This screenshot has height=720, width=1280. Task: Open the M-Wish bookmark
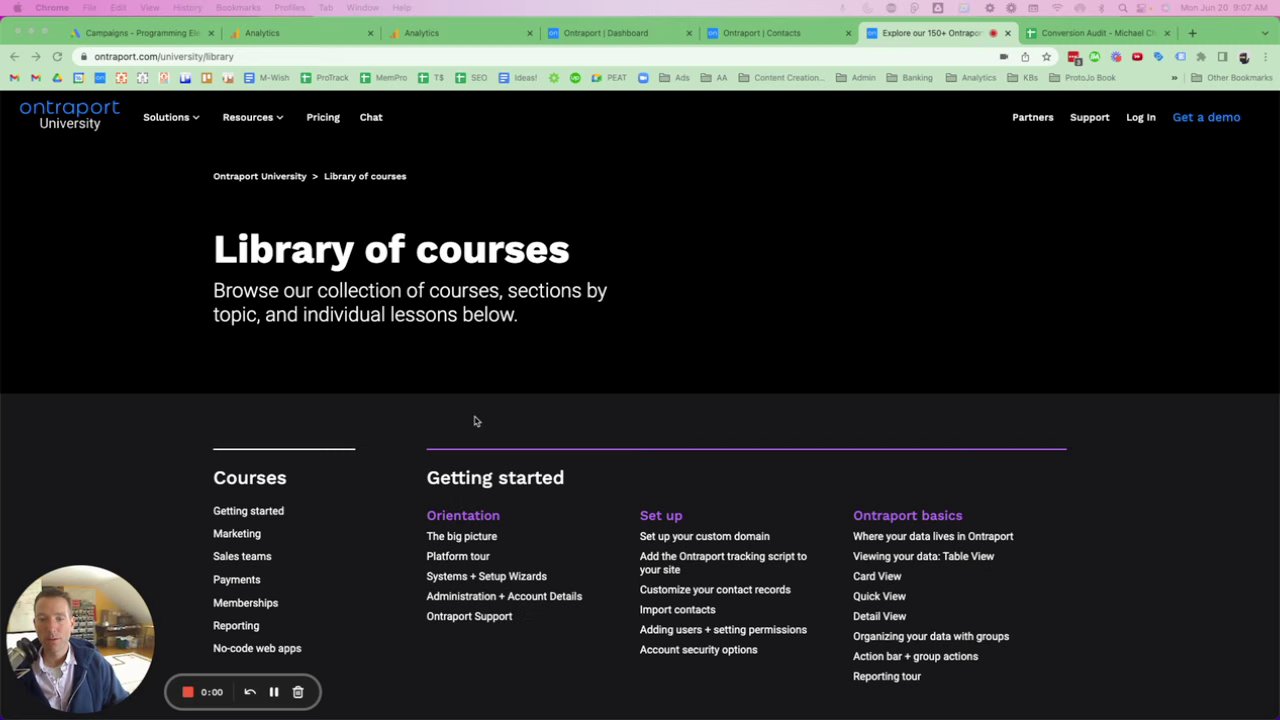coord(267,78)
